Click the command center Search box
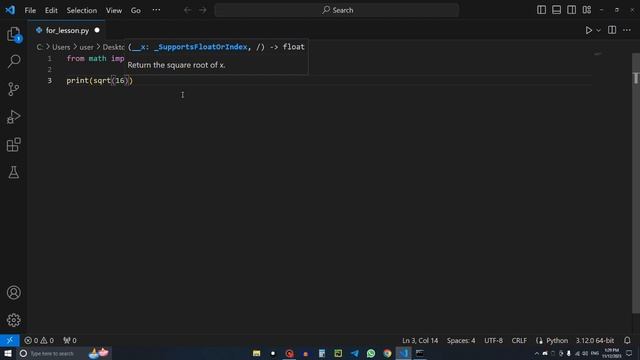This screenshot has height=360, width=640. 337,10
